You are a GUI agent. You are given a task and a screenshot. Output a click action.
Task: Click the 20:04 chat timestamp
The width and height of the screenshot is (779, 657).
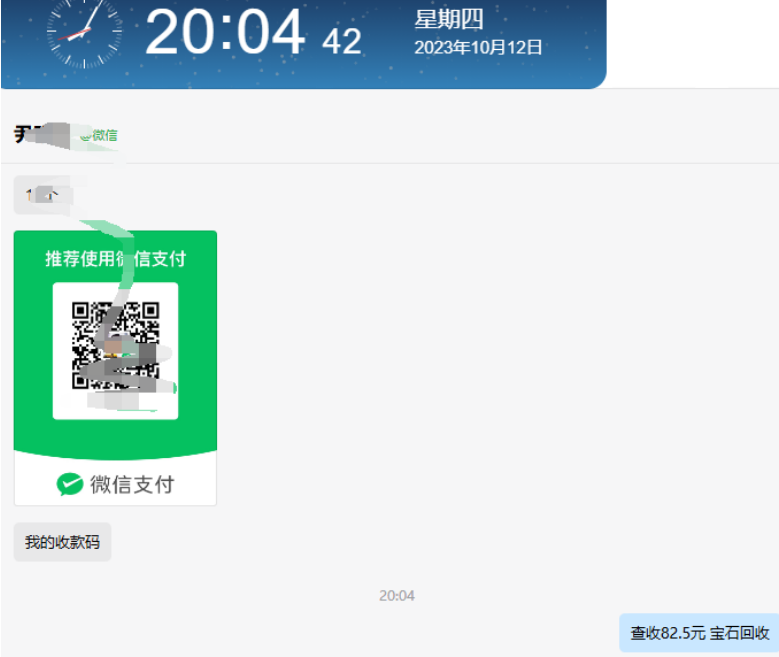(396, 595)
